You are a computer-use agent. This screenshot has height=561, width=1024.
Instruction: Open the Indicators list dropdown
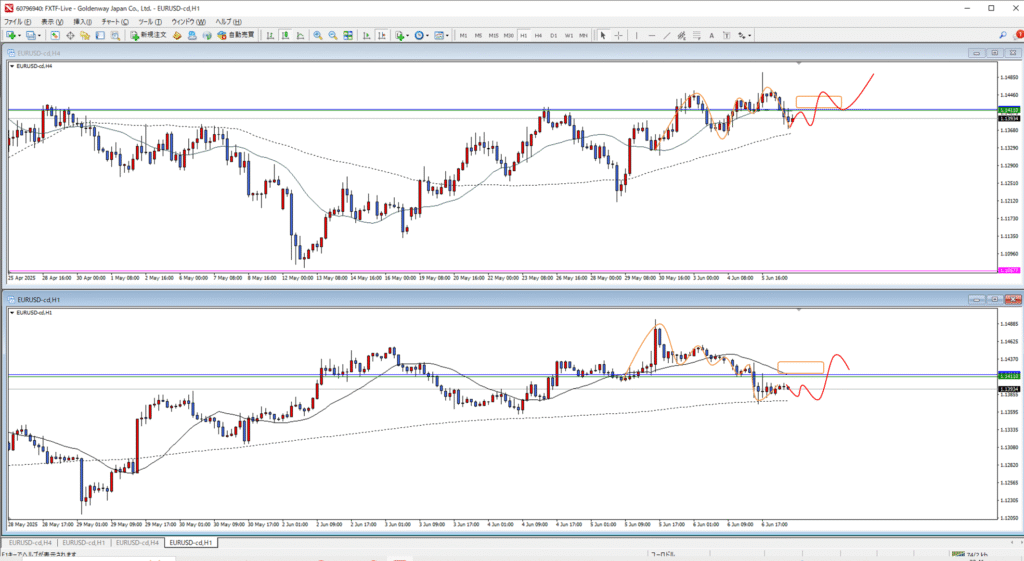click(x=402, y=35)
